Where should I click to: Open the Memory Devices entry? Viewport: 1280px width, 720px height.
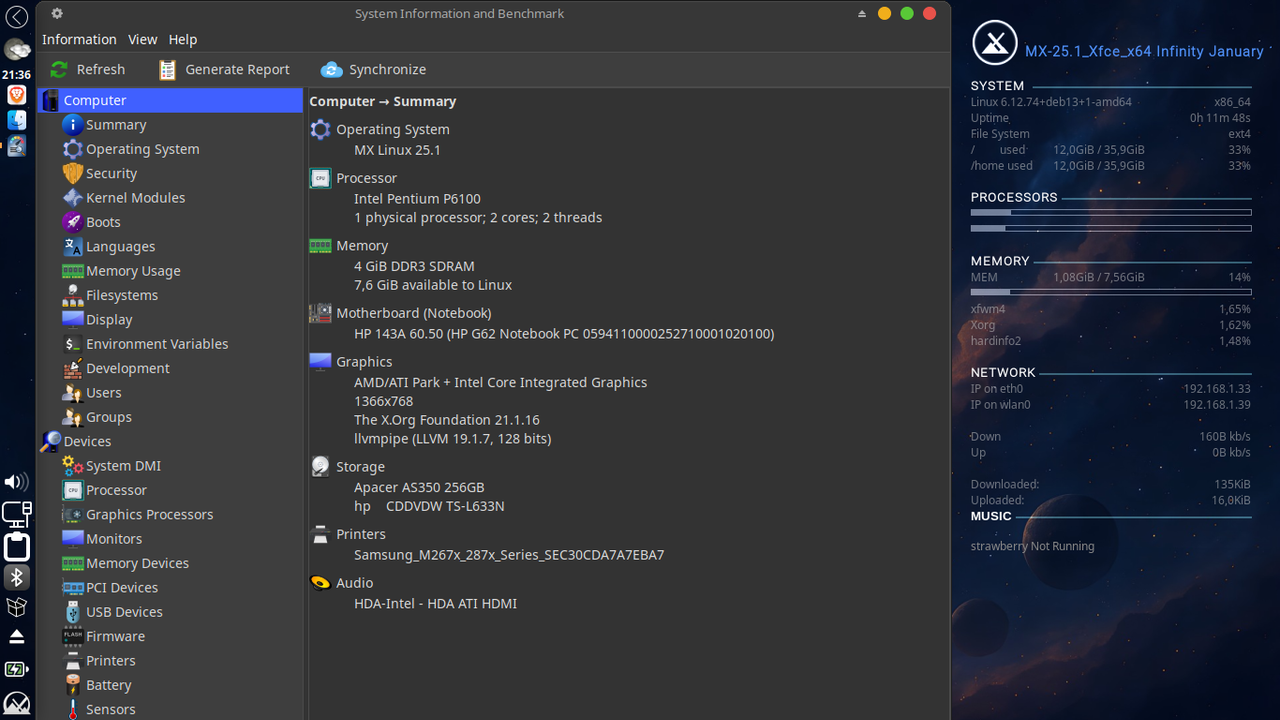click(137, 563)
